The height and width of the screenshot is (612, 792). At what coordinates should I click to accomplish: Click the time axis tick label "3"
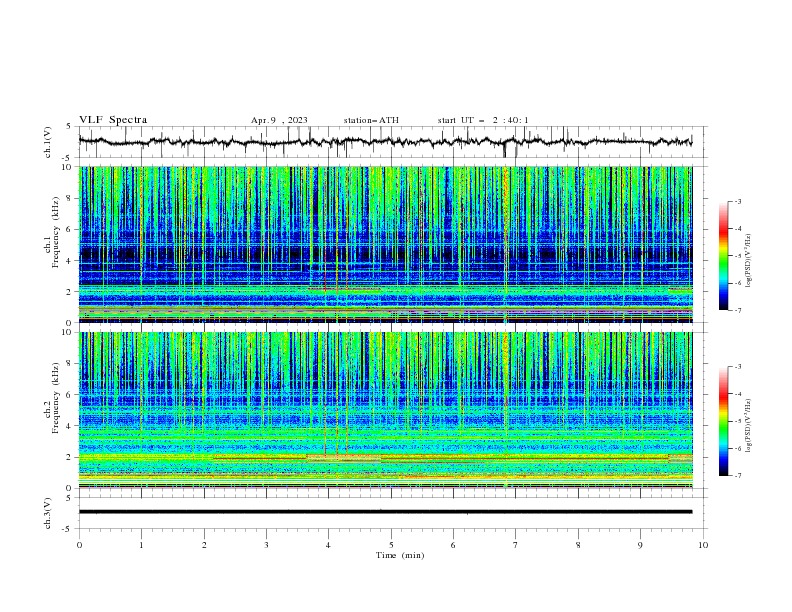coord(266,545)
